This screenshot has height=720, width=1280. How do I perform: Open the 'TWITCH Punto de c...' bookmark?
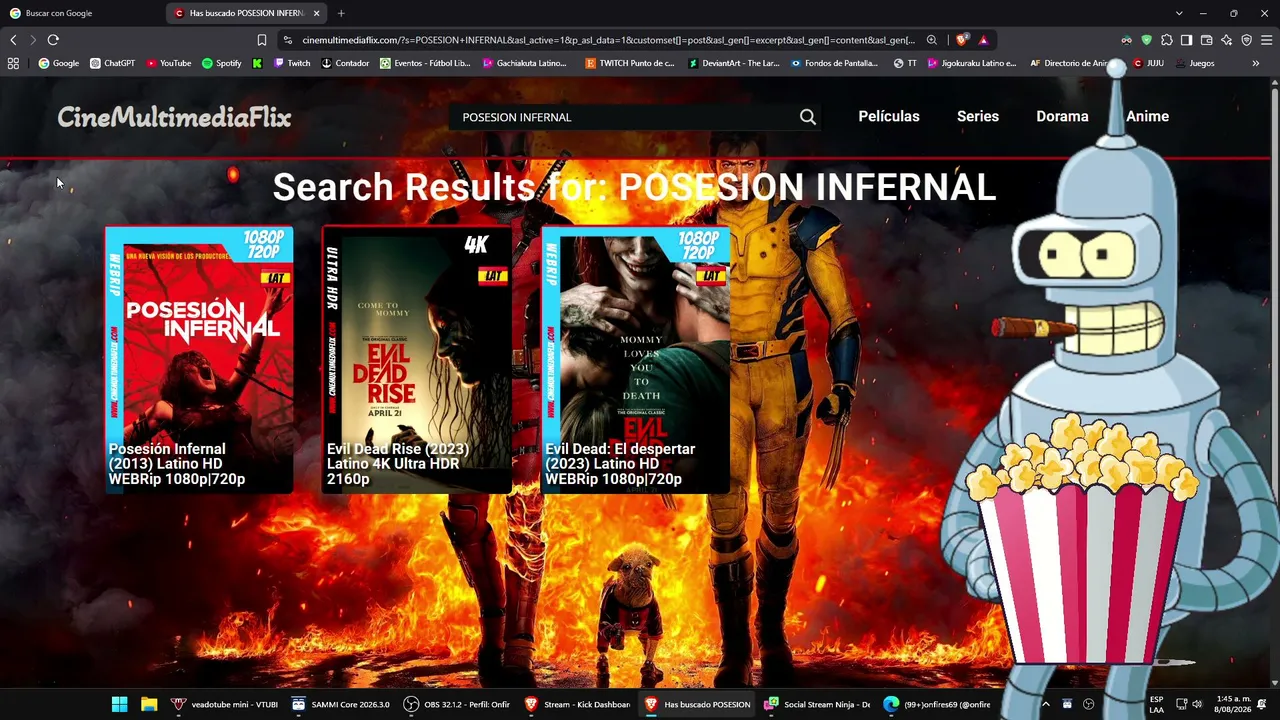tap(630, 63)
